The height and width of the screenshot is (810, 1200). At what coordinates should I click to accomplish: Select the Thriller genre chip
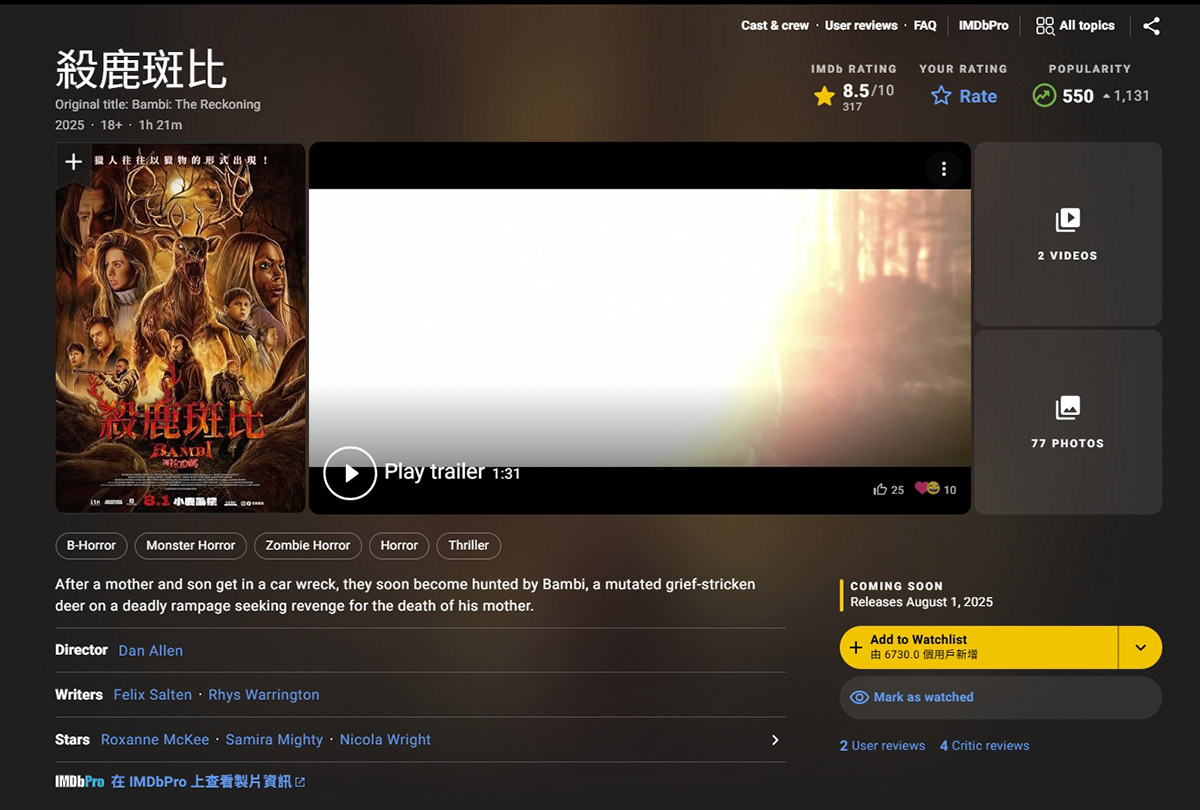[x=468, y=546]
